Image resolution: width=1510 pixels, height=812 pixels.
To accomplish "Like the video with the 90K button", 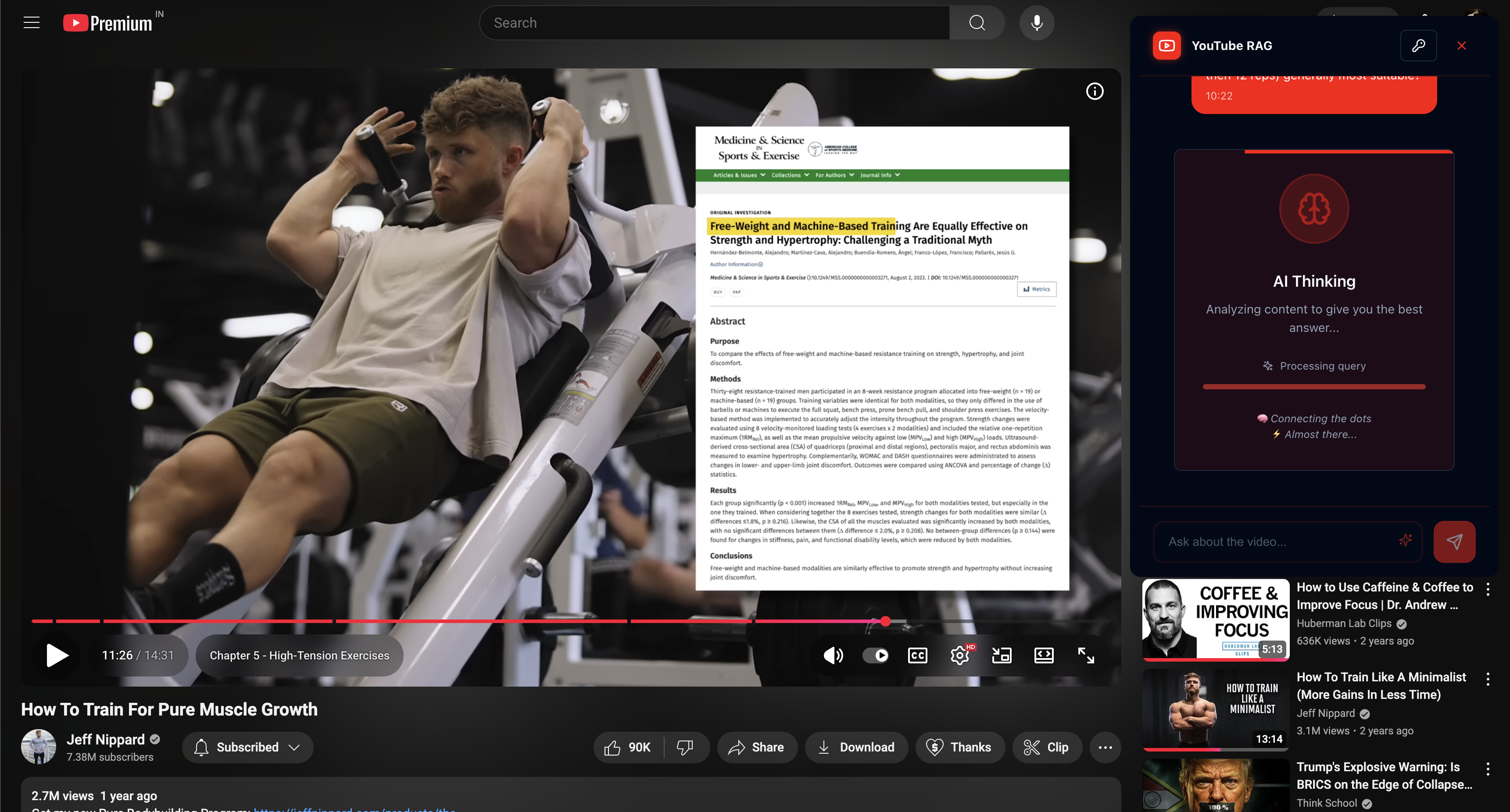I will pos(627,747).
